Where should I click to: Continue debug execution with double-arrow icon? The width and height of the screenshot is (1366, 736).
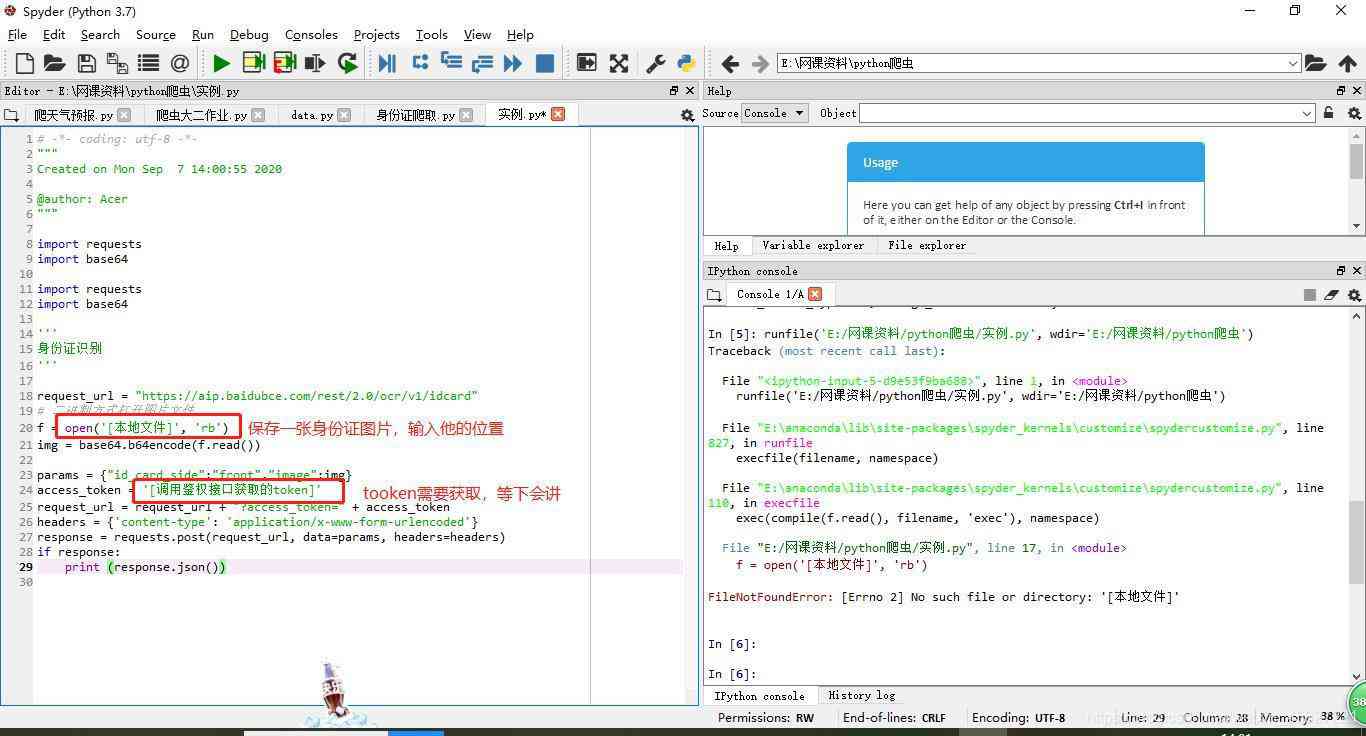[513, 63]
